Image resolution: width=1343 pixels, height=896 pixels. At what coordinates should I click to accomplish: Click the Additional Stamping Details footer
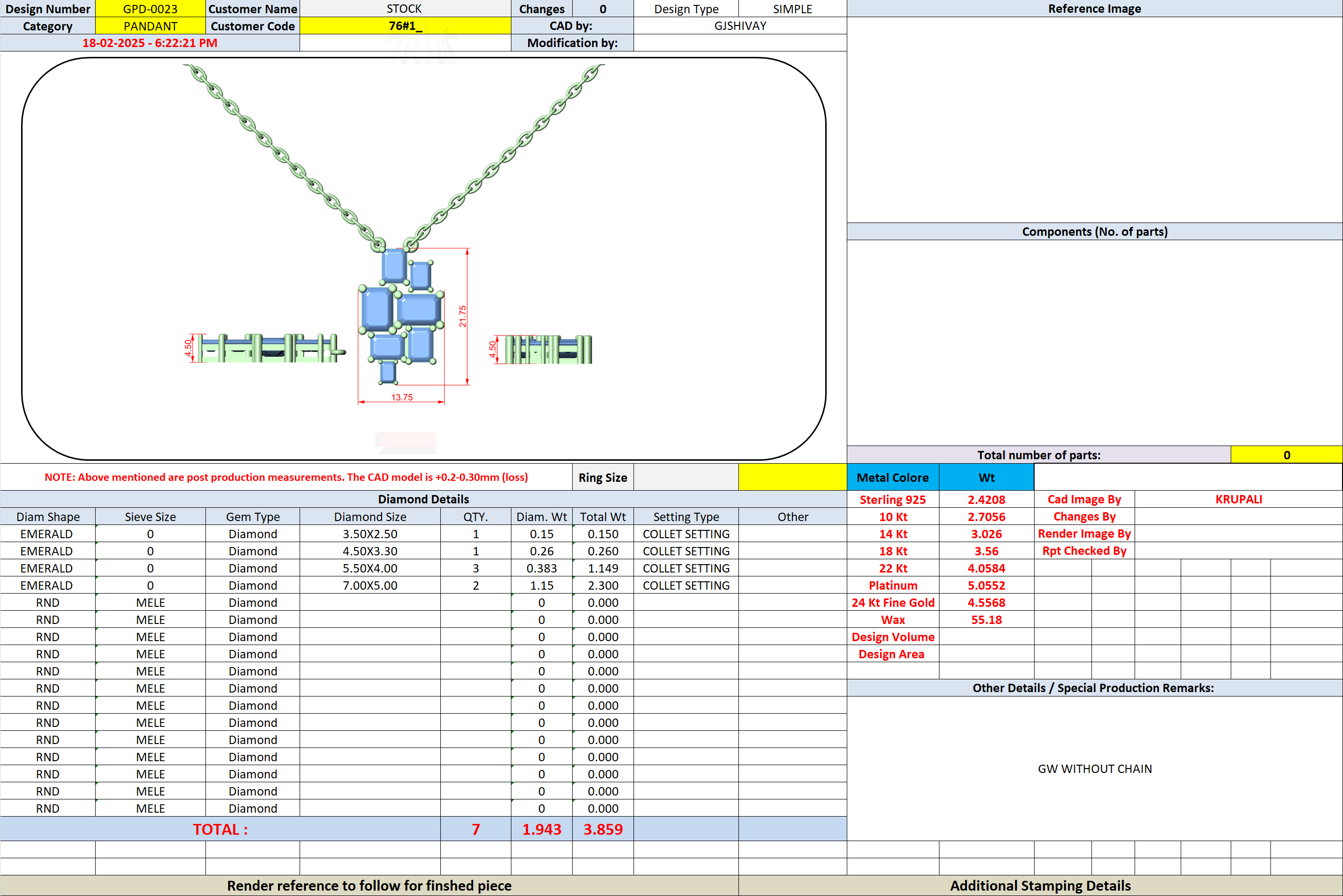coord(1040,885)
